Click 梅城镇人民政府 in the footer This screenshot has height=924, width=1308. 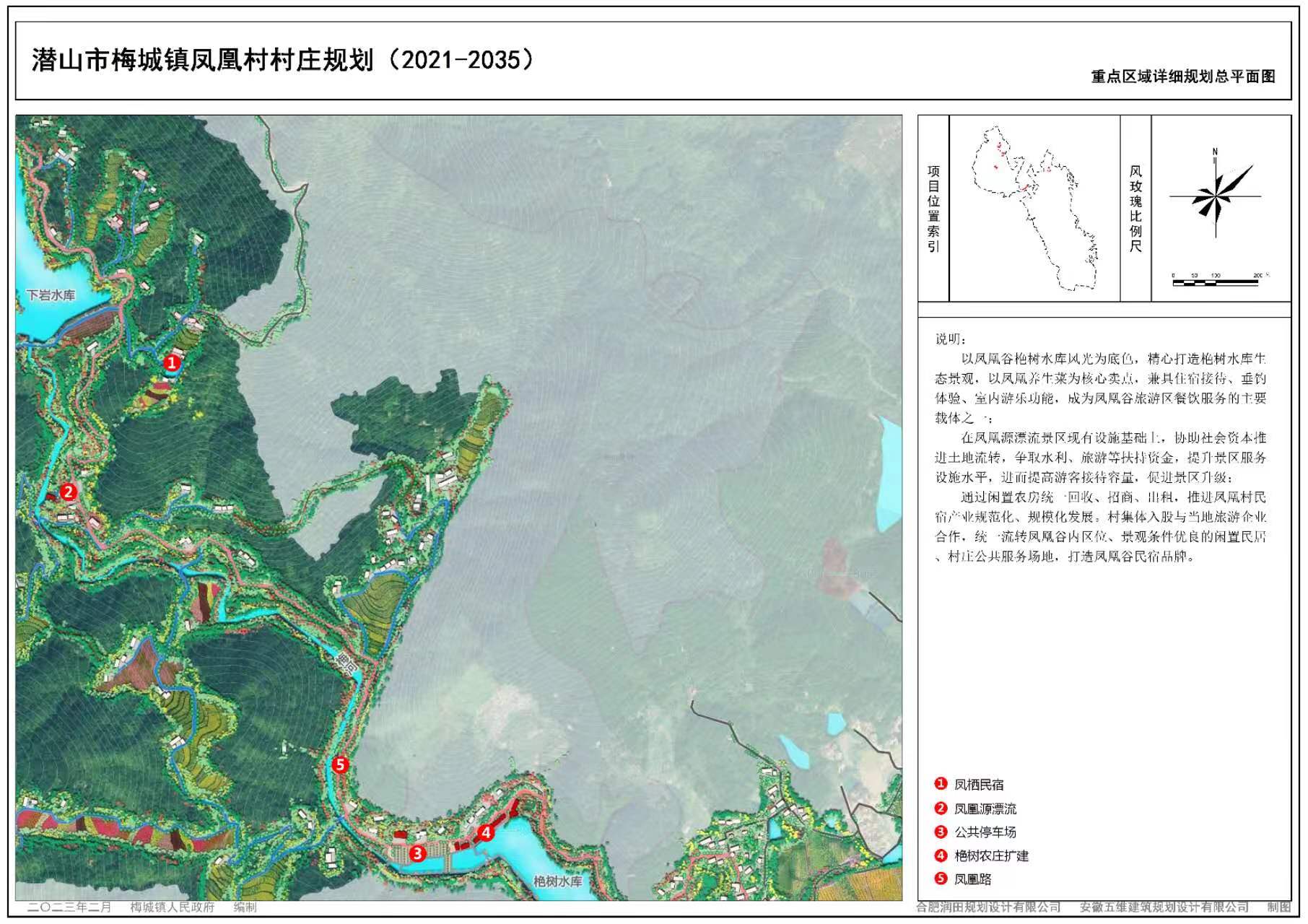173,907
